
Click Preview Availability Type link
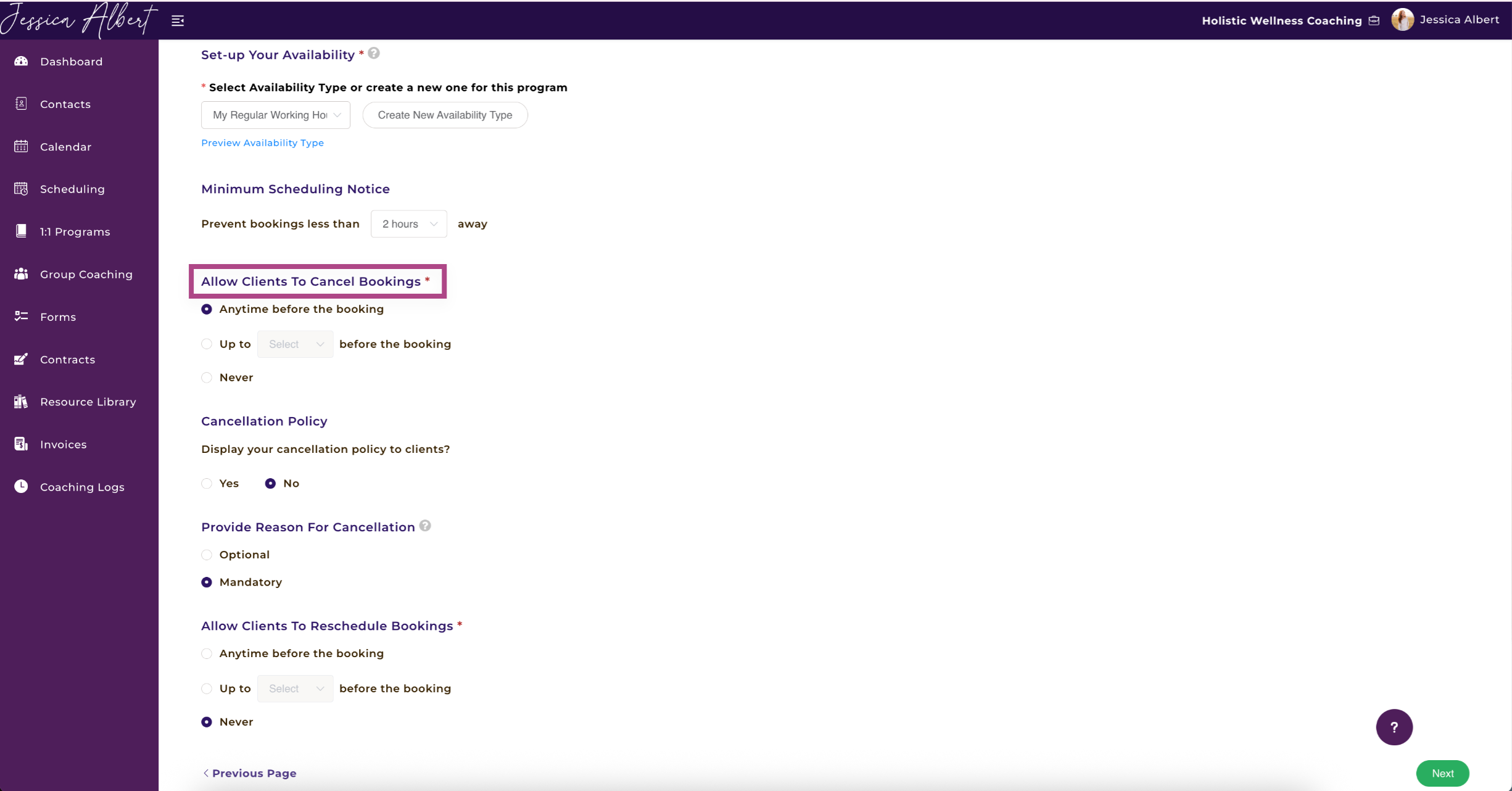click(262, 143)
